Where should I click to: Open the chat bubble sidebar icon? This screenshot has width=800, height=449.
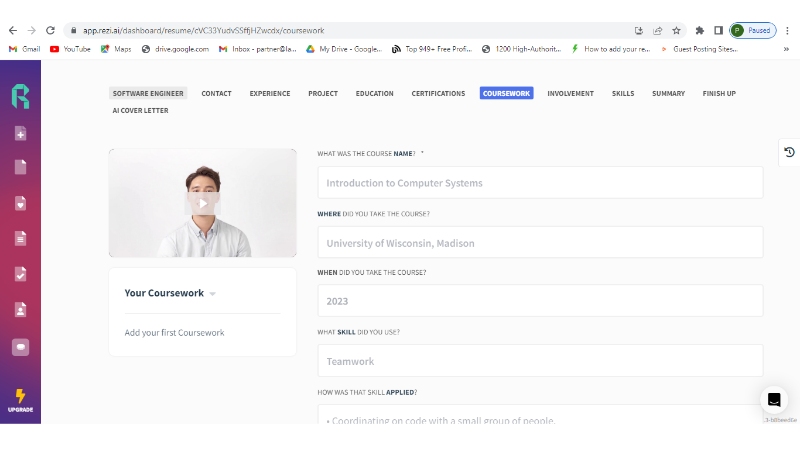point(20,347)
